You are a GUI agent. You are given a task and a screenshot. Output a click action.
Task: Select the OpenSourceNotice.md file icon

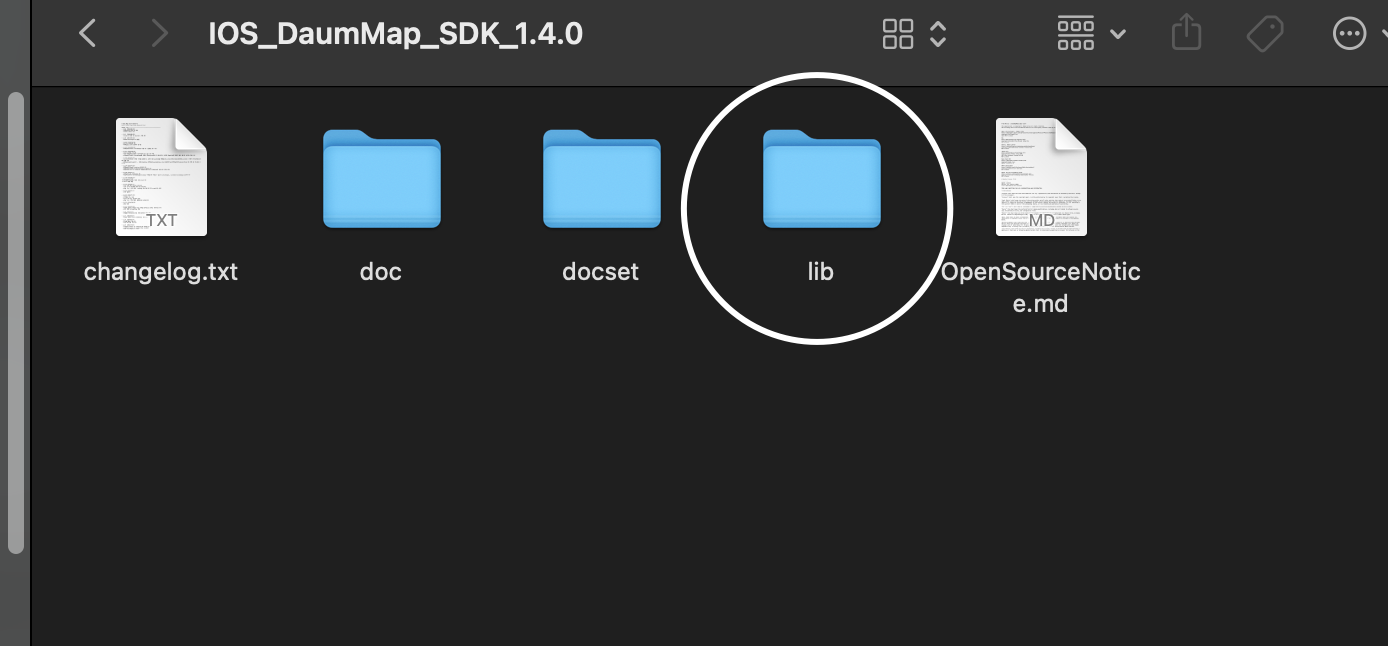(1041, 177)
